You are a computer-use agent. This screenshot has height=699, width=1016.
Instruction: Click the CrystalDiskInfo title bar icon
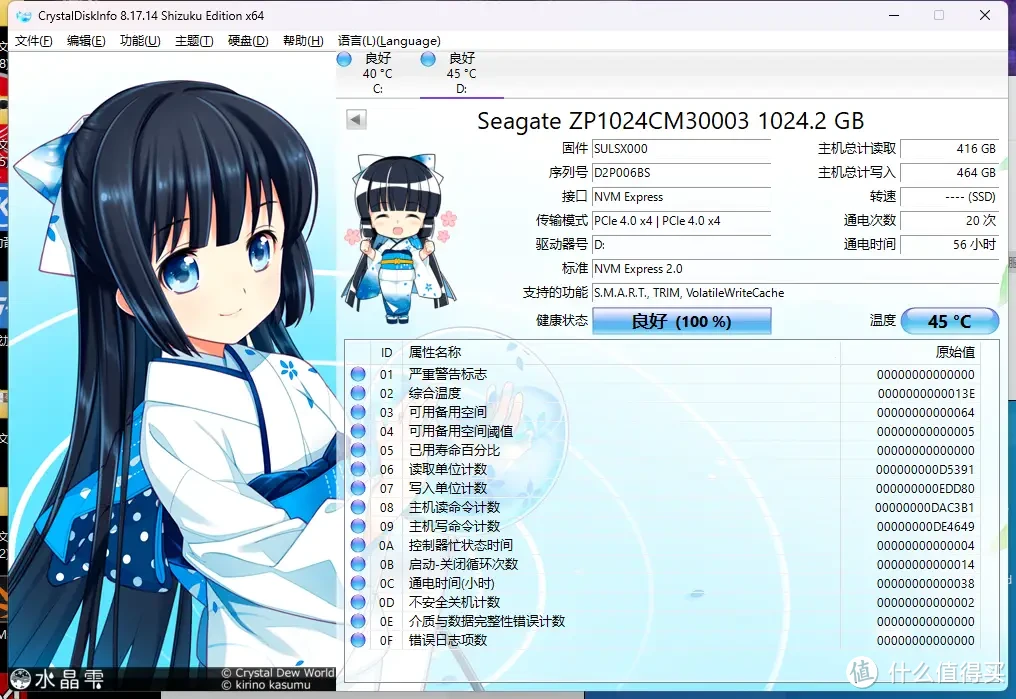click(x=23, y=16)
